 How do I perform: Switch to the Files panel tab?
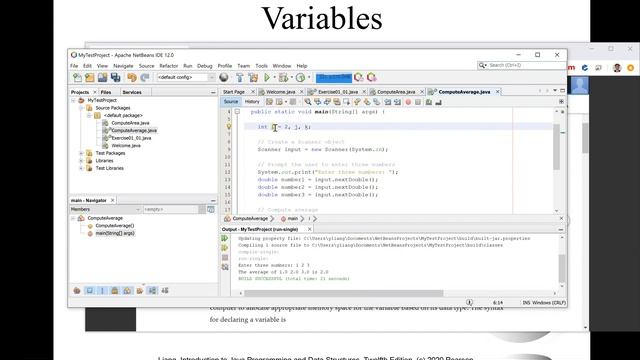point(106,92)
